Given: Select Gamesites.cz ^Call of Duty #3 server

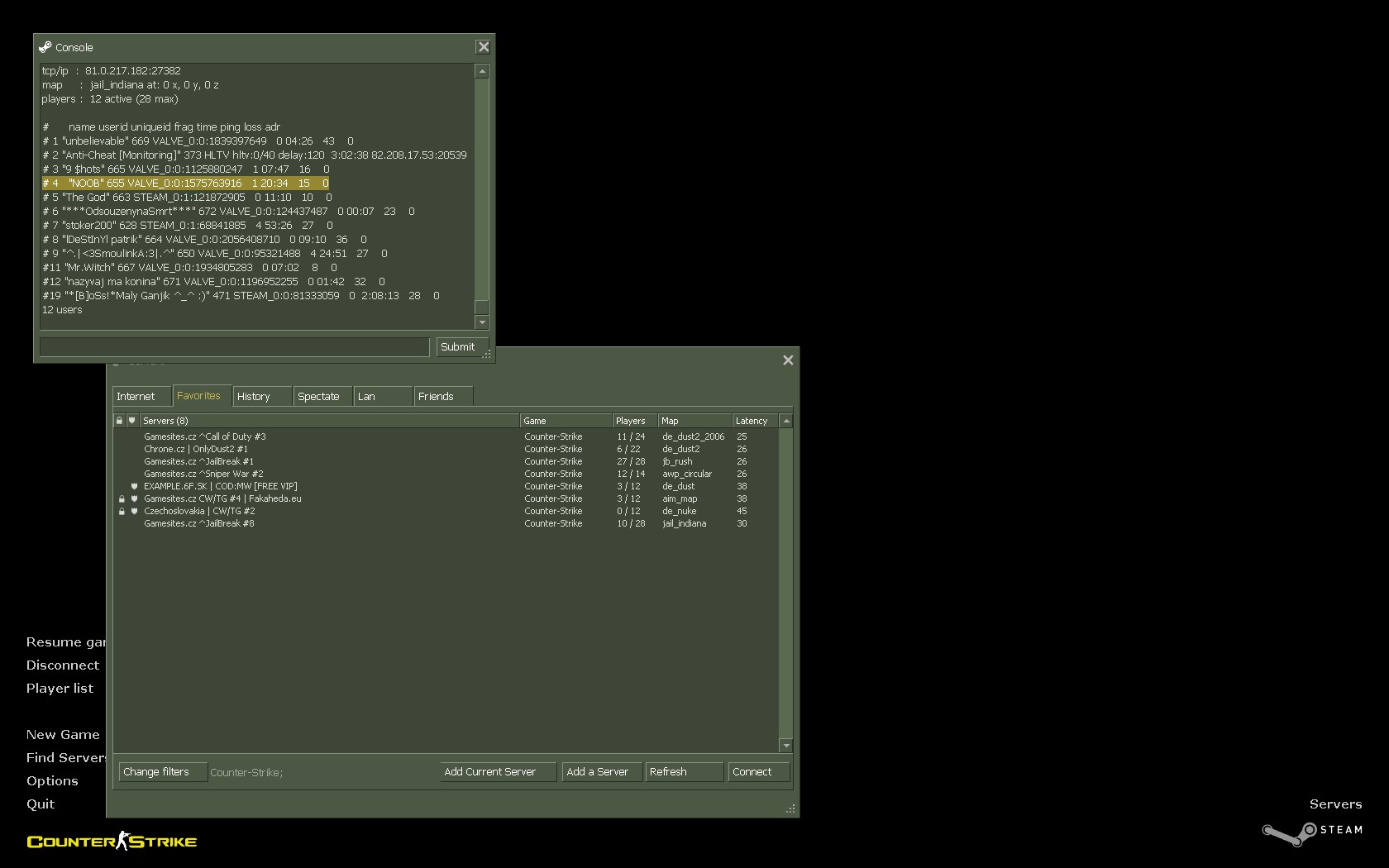Looking at the screenshot, I should coord(446,436).
